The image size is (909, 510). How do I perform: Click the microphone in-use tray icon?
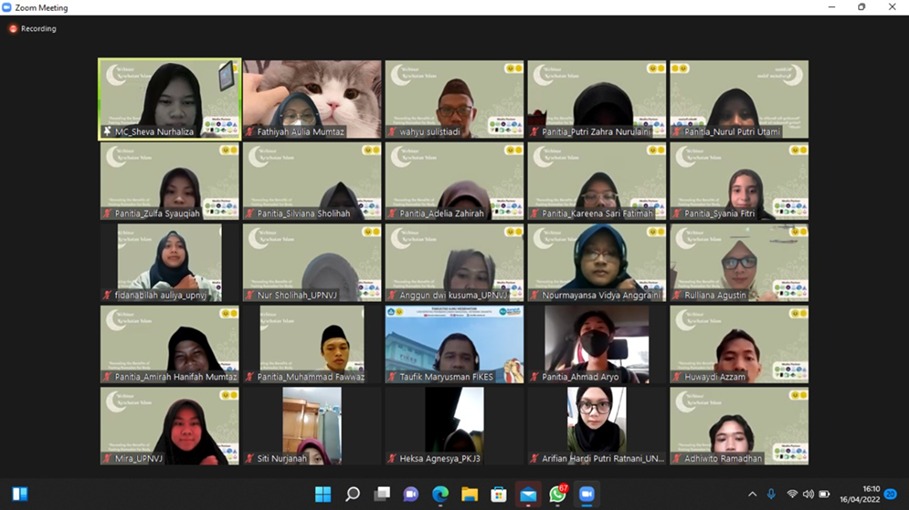pos(771,494)
